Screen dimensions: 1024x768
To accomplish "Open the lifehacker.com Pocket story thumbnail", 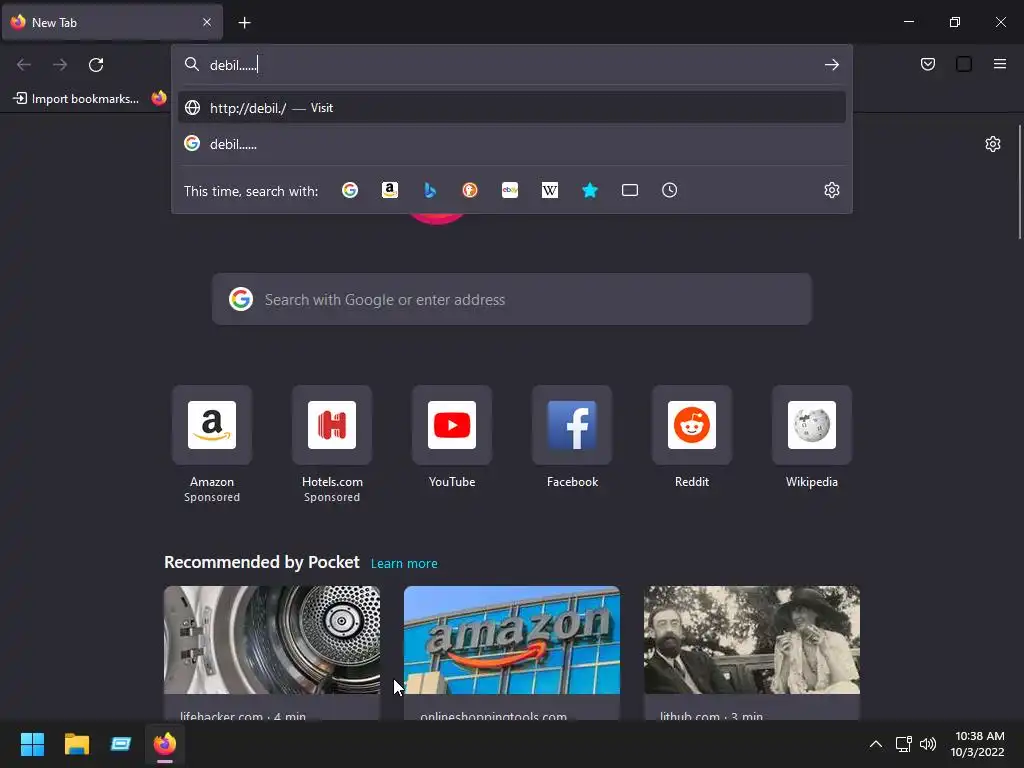I will 272,640.
